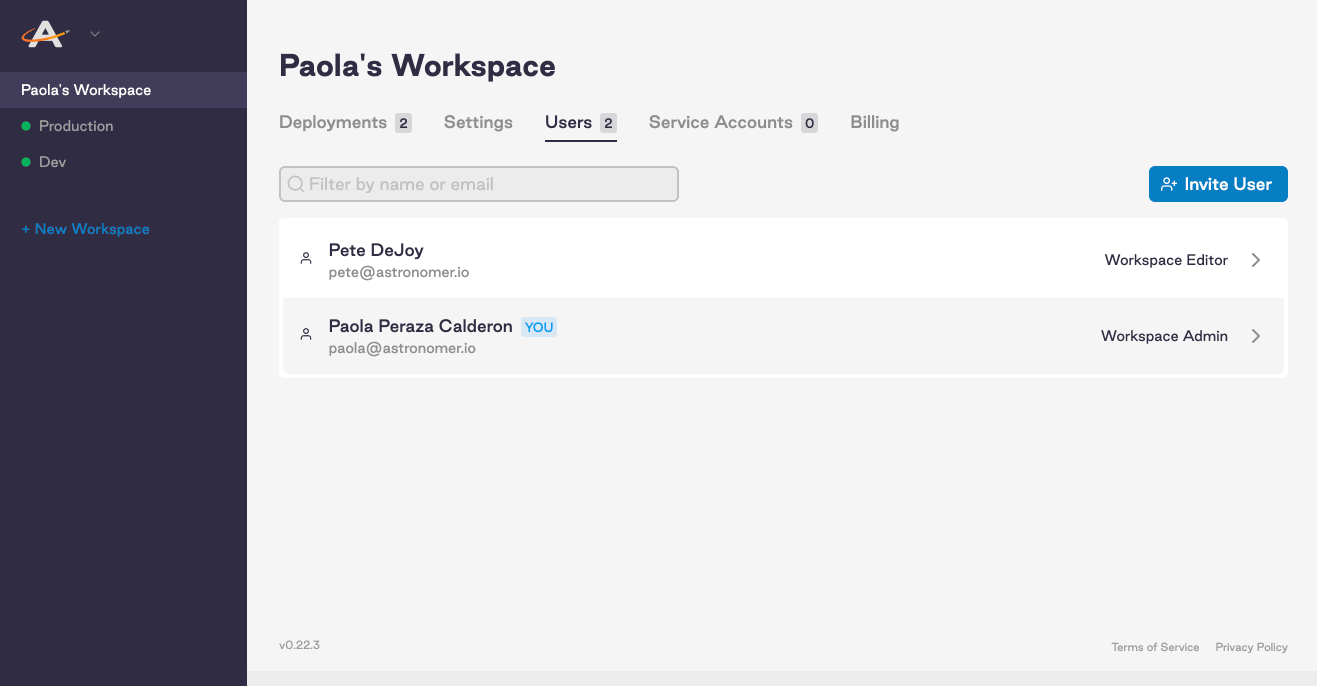1317x686 pixels.
Task: Click the Astronomer logo in the sidebar
Action: tap(44, 33)
